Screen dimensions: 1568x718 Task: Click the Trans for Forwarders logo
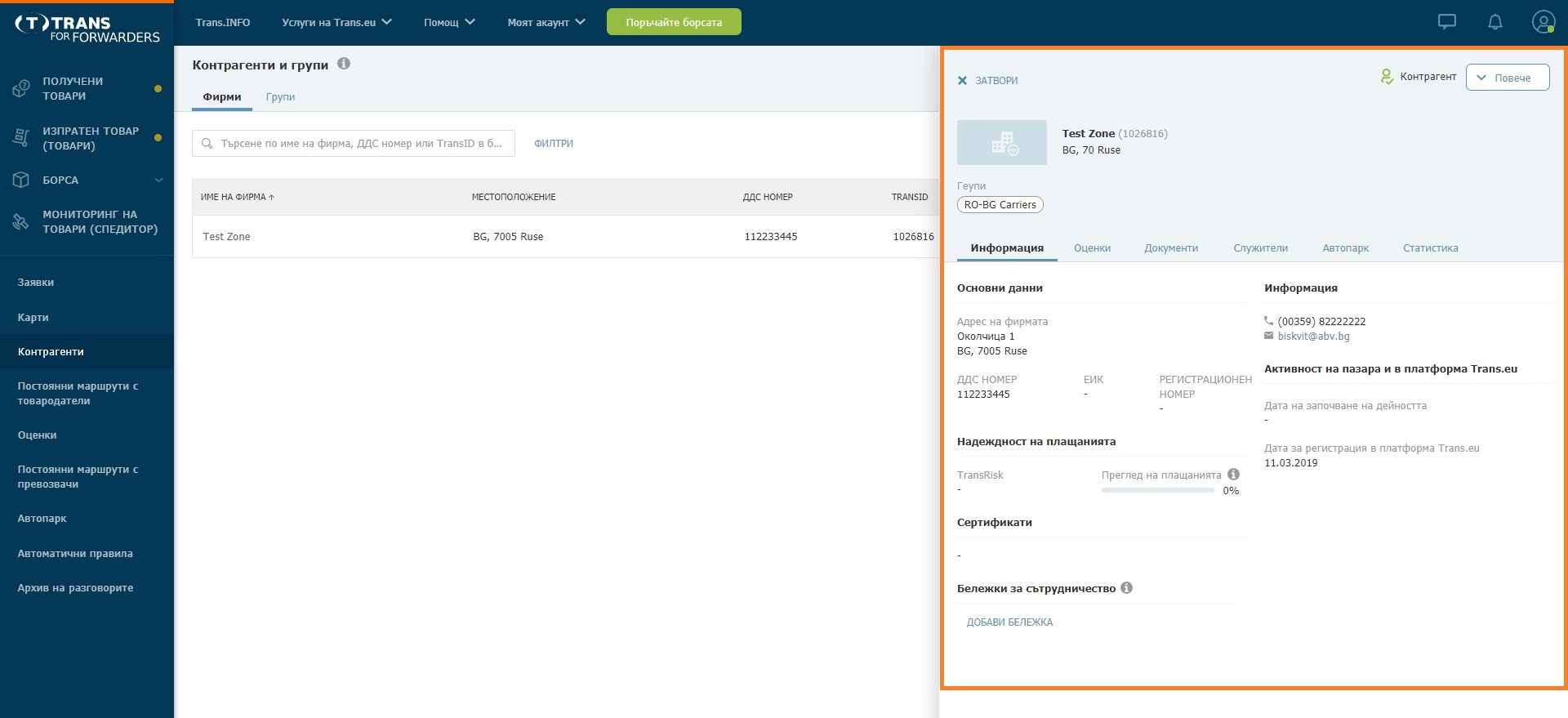coord(87,29)
